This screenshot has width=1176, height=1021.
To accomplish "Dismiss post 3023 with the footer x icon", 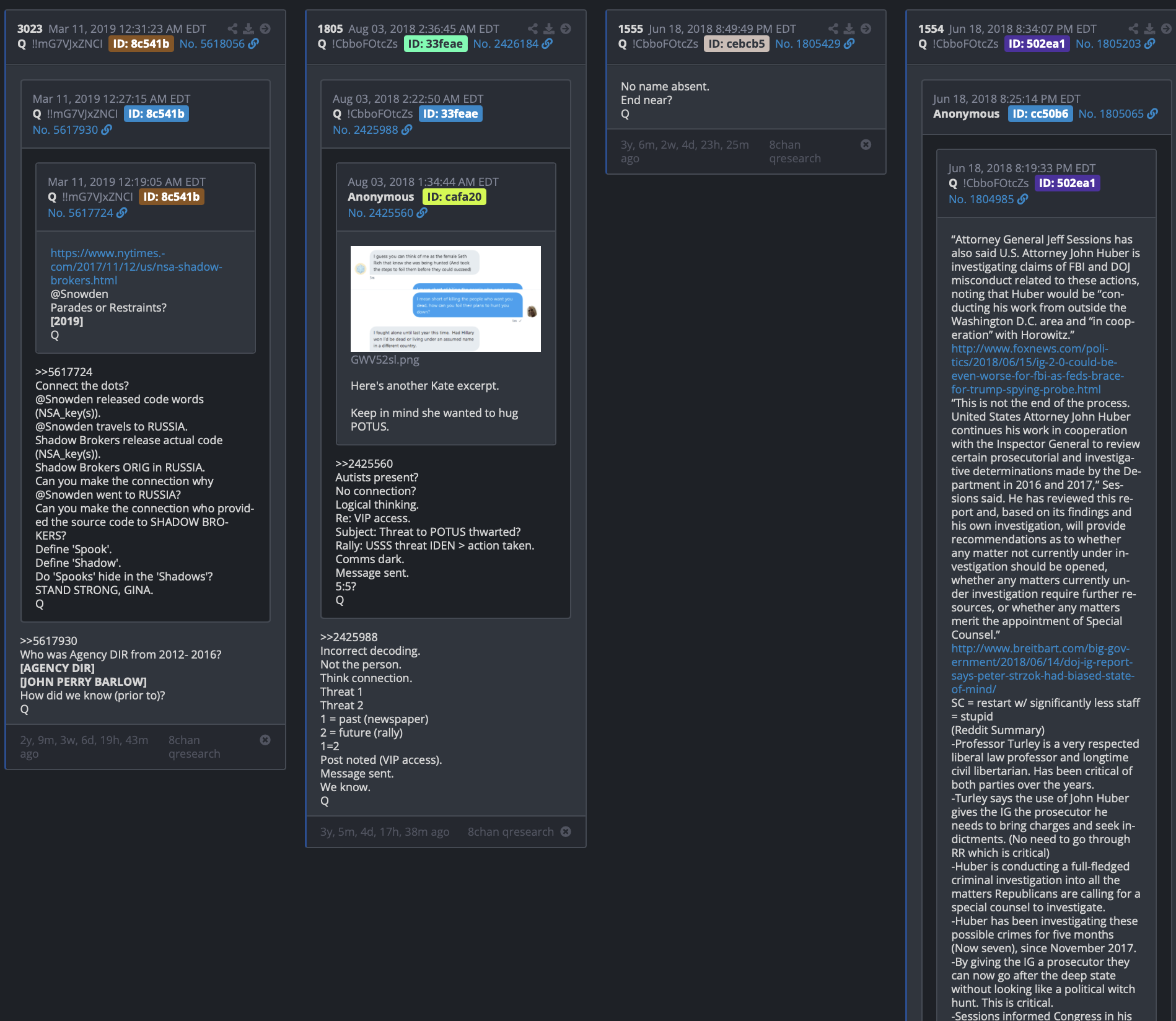I will point(265,740).
